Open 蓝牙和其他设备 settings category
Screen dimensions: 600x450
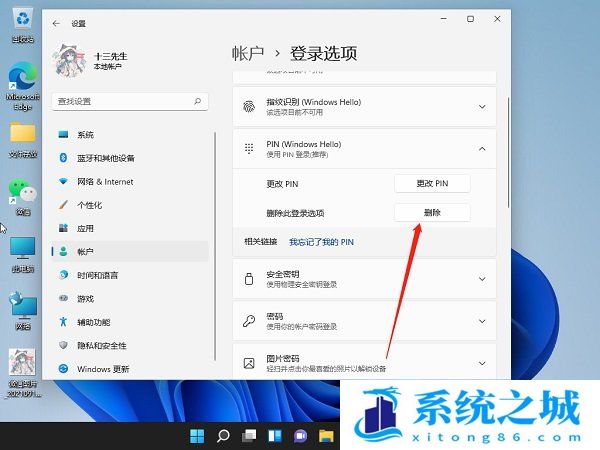[x=130, y=158]
